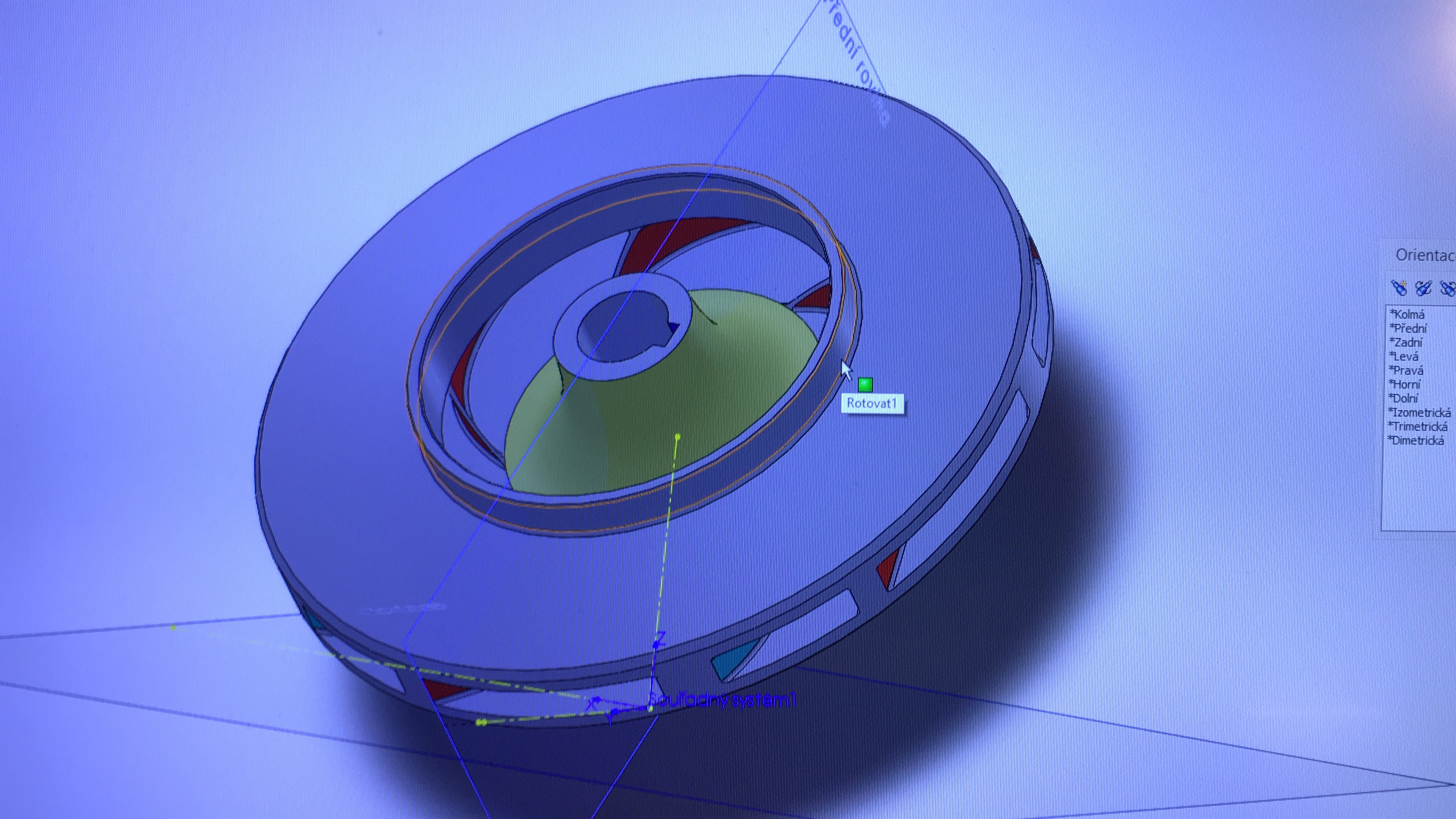The width and height of the screenshot is (1456, 819).
Task: Click the green square marker above Rotovat1
Action: [865, 384]
